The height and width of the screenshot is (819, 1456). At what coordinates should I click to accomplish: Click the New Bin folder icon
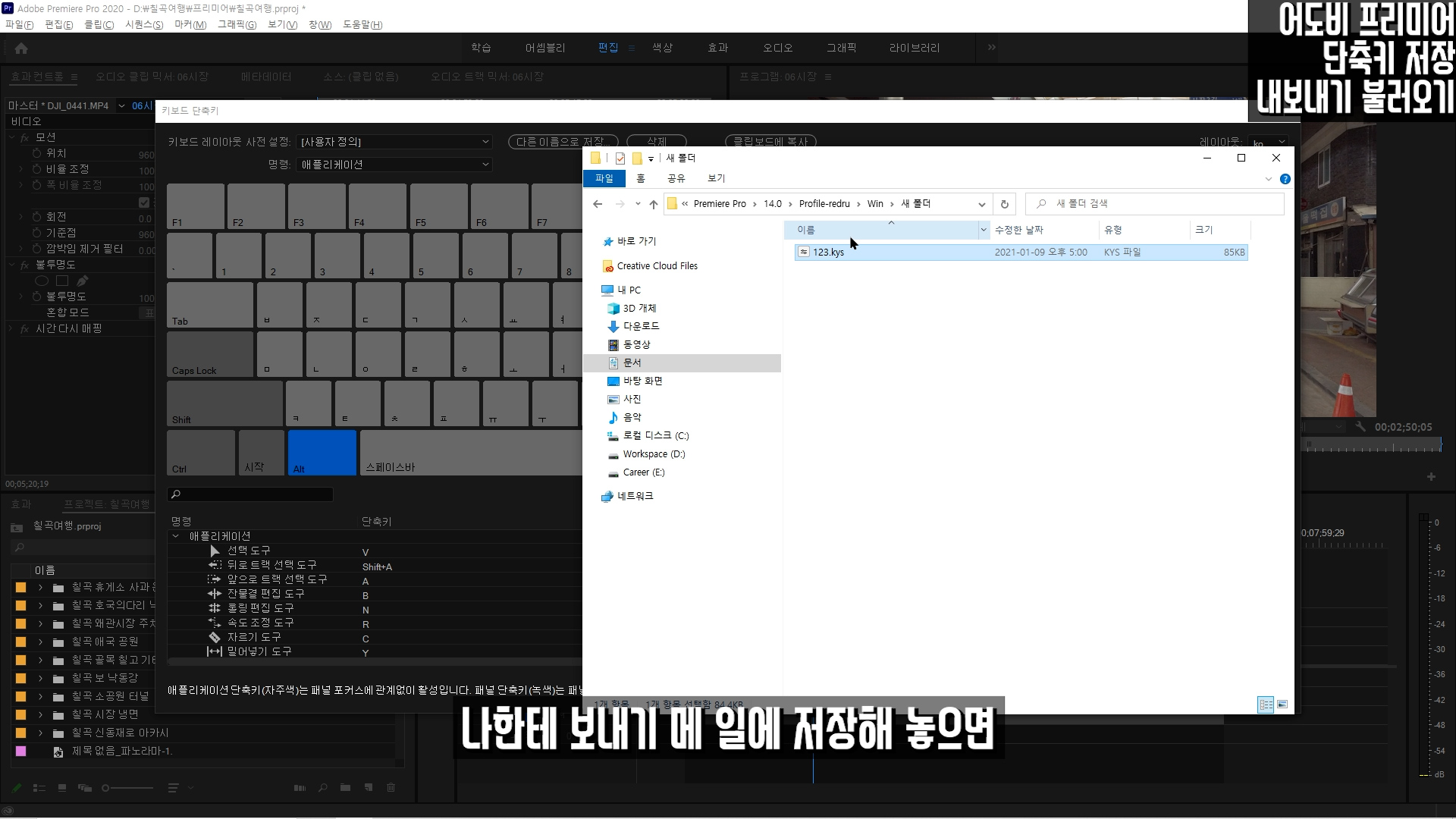coord(345,788)
